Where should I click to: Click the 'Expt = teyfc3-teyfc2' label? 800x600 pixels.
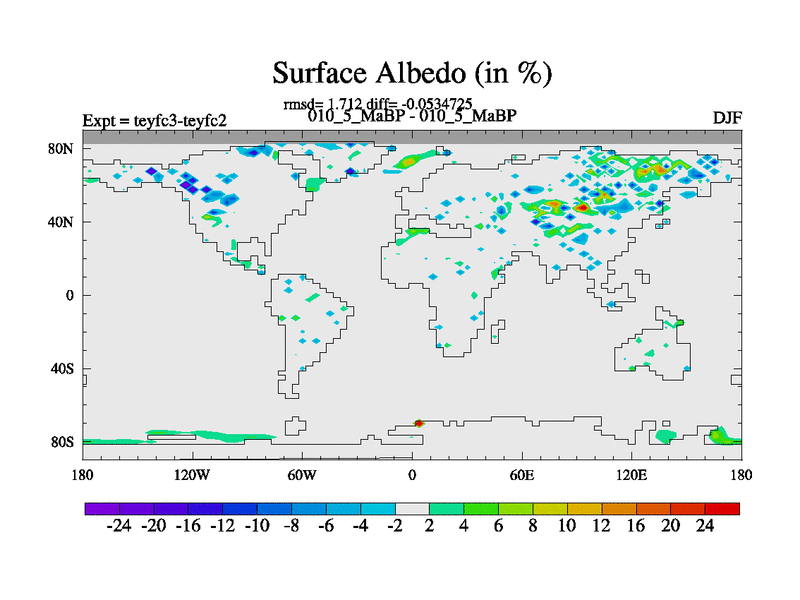[x=154, y=121]
